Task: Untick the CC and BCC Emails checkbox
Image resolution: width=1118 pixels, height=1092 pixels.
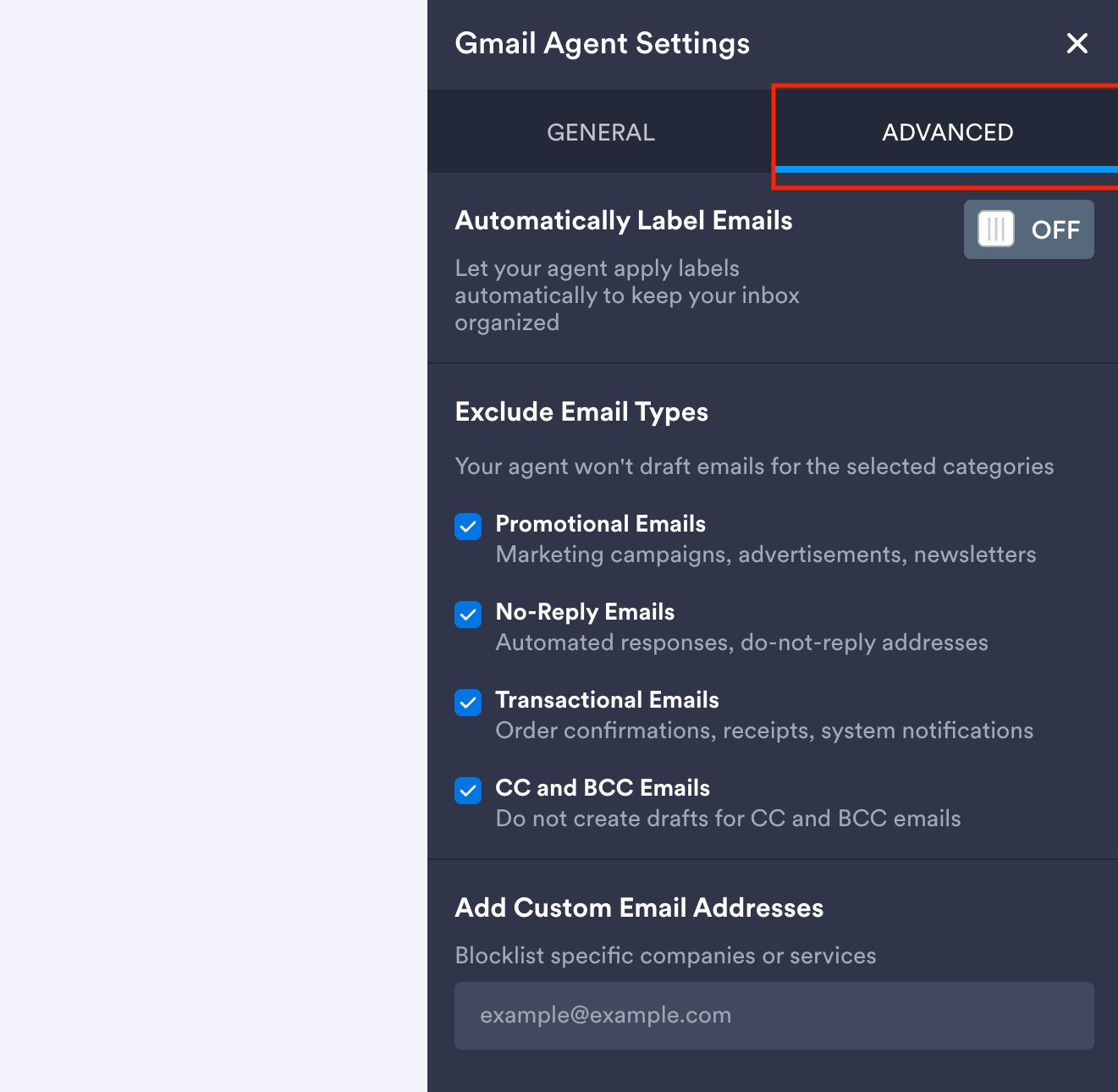Action: (x=468, y=791)
